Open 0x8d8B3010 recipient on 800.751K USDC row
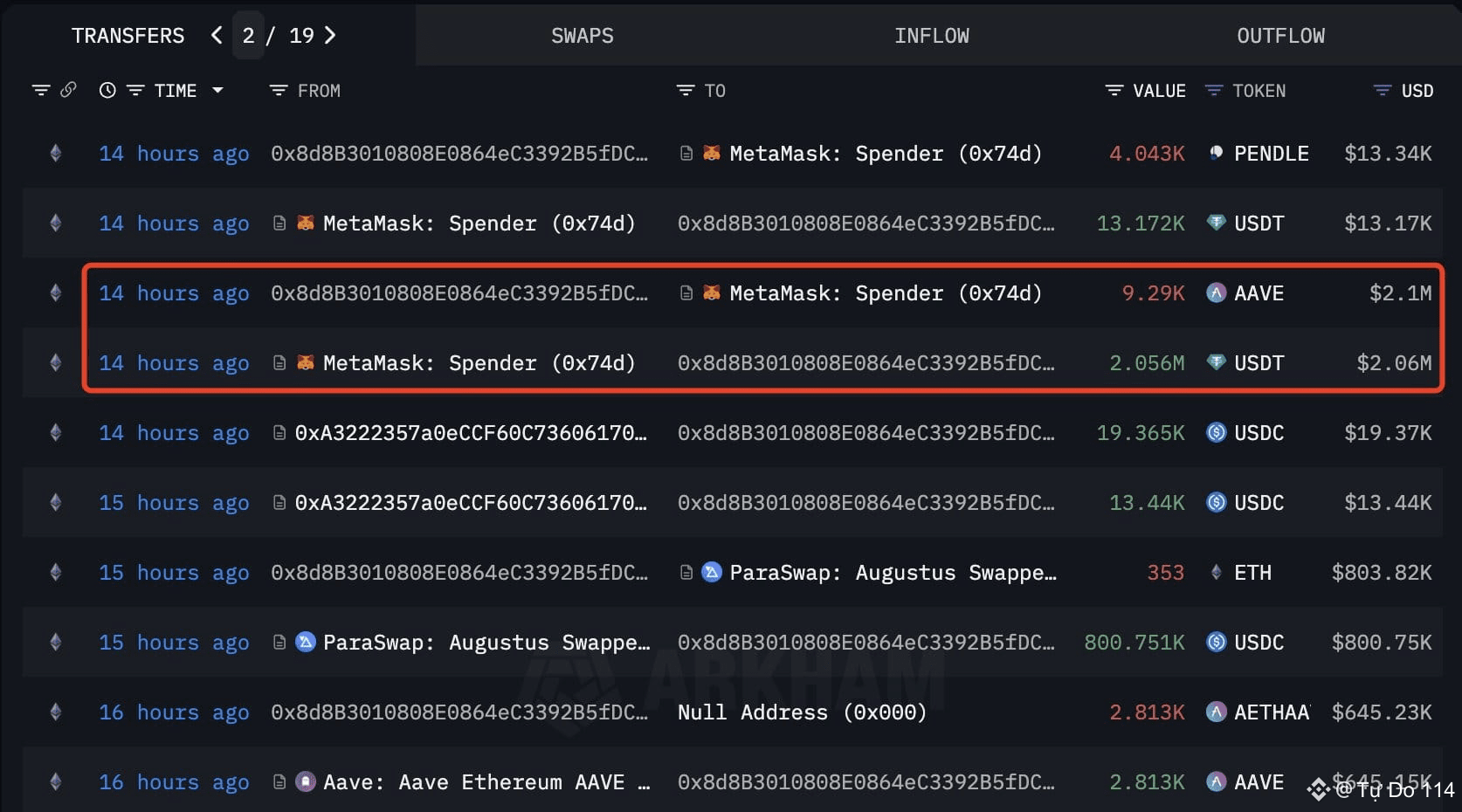 (x=865, y=643)
